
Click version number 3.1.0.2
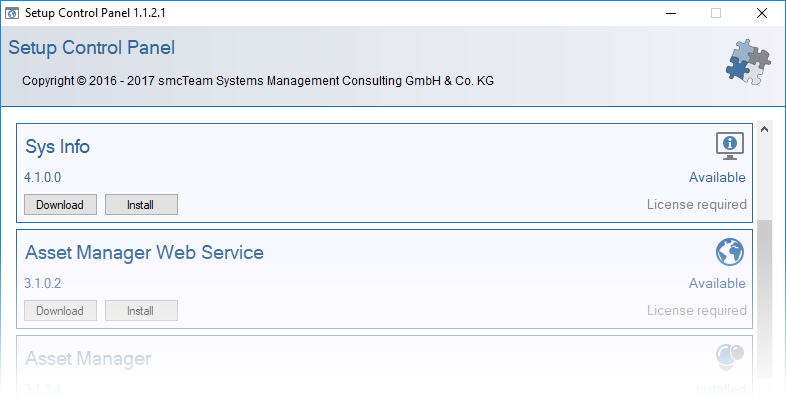(x=43, y=284)
